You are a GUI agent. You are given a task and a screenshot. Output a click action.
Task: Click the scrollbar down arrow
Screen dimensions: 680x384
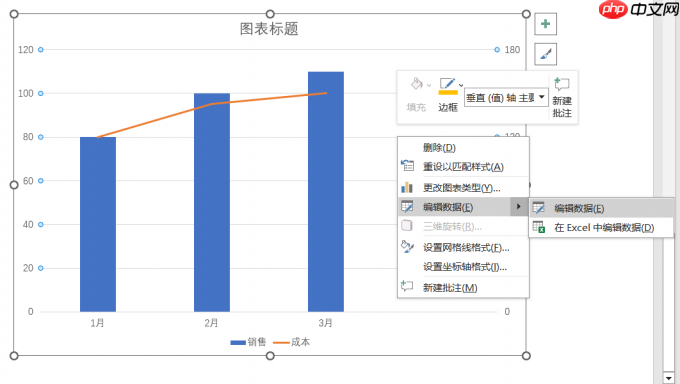coord(668,378)
